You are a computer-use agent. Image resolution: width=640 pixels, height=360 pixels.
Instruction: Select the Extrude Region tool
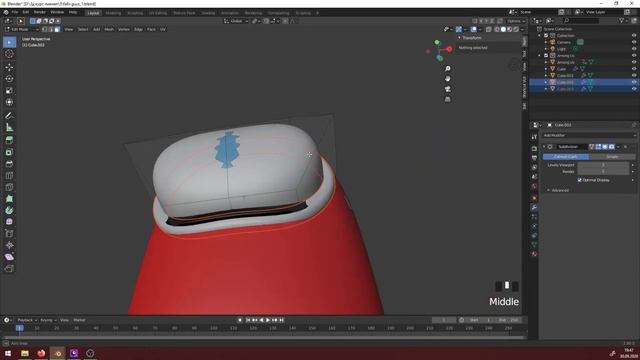pyautogui.click(x=9, y=140)
